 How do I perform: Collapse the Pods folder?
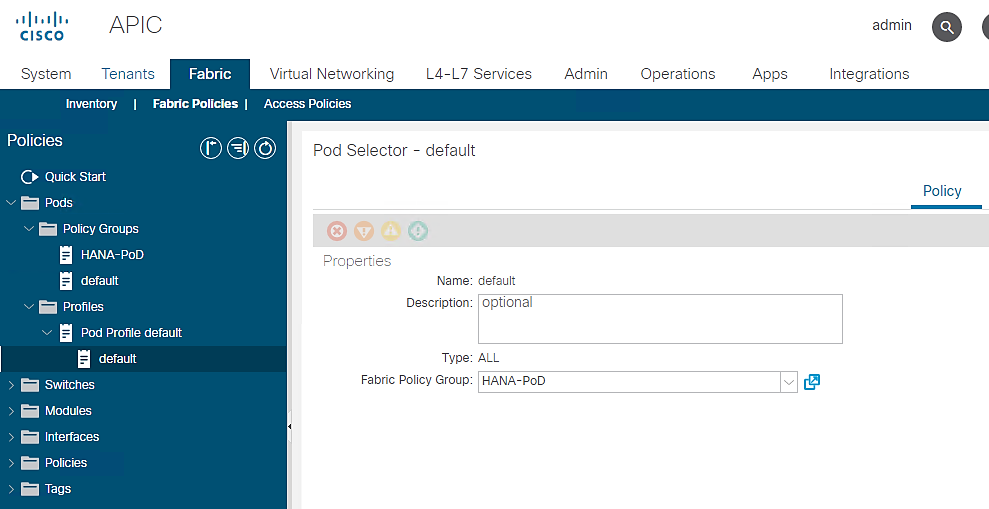pos(11,203)
